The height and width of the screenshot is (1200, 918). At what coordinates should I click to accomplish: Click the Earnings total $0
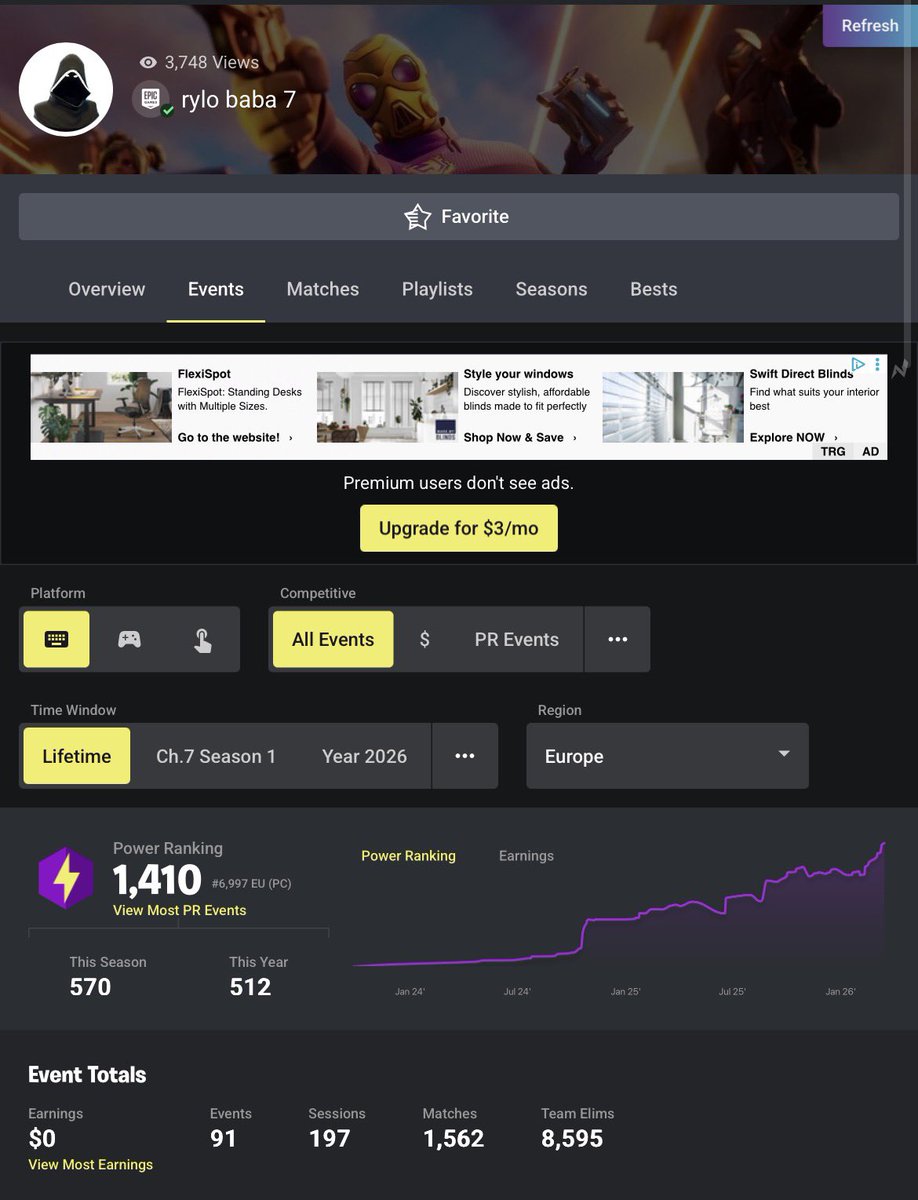coord(42,1138)
